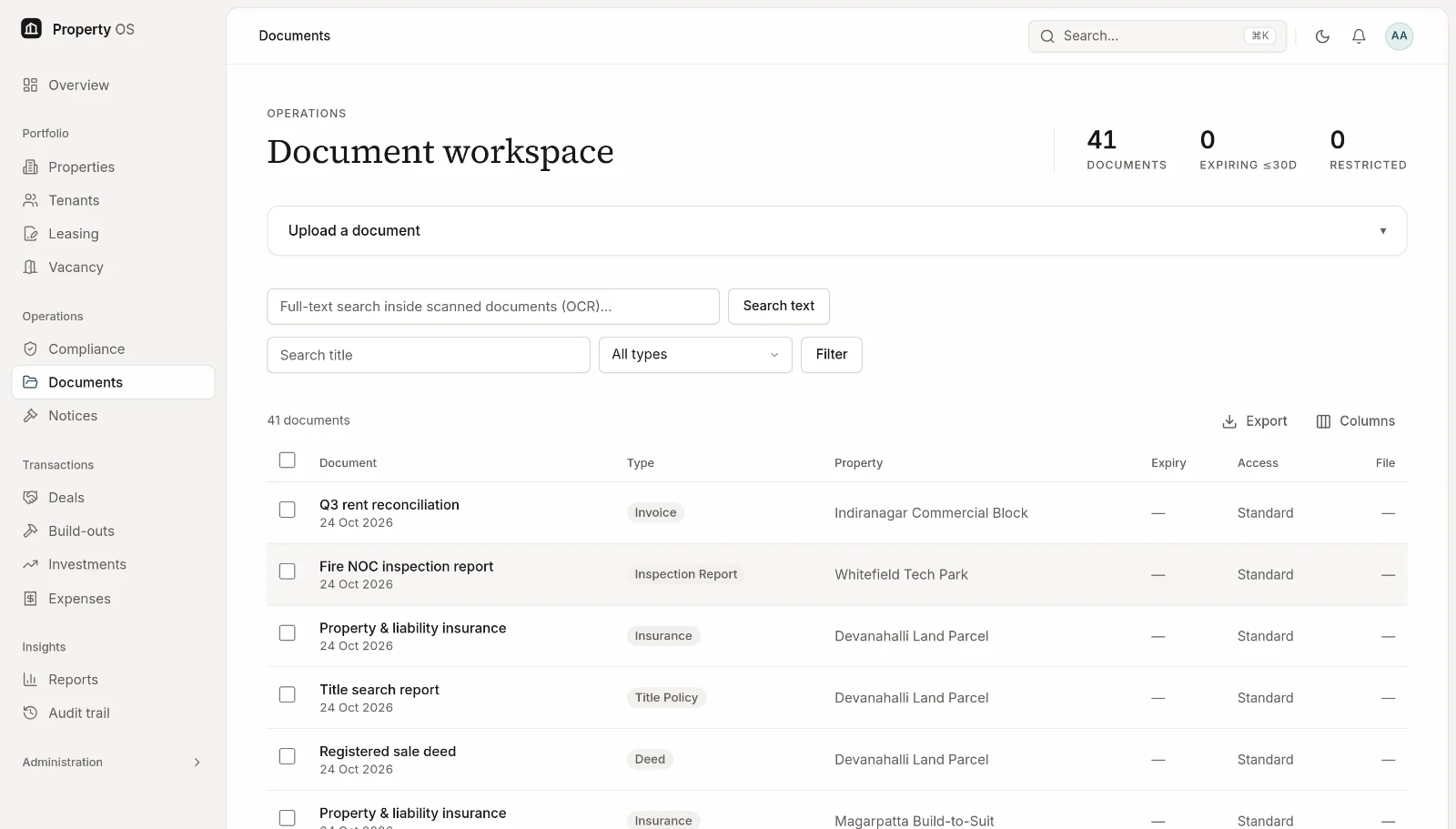
Task: Open Tenants in the Portfolio menu
Action: (113, 200)
